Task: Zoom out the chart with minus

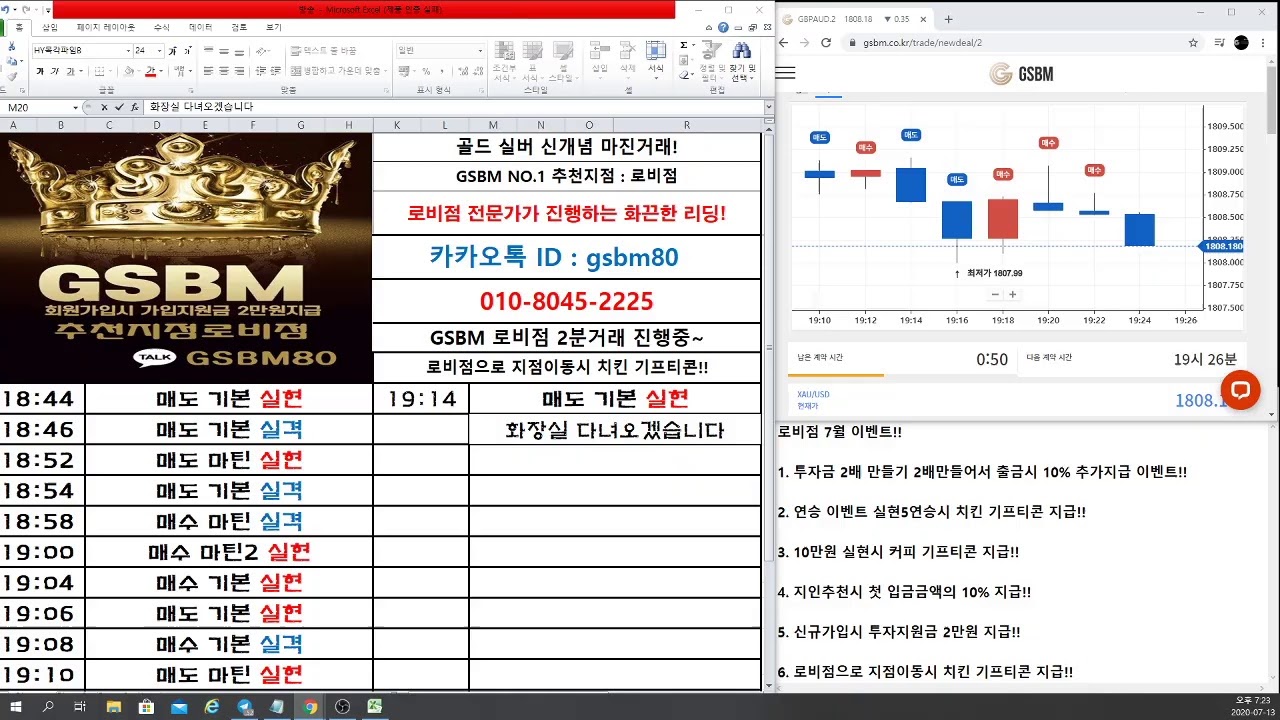Action: (x=995, y=294)
